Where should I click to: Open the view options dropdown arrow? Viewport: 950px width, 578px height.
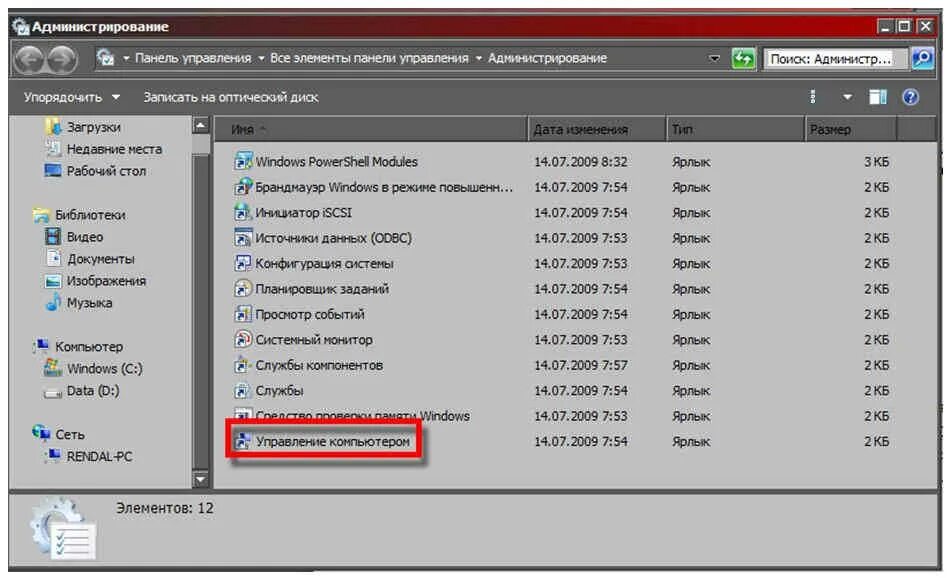pos(847,97)
